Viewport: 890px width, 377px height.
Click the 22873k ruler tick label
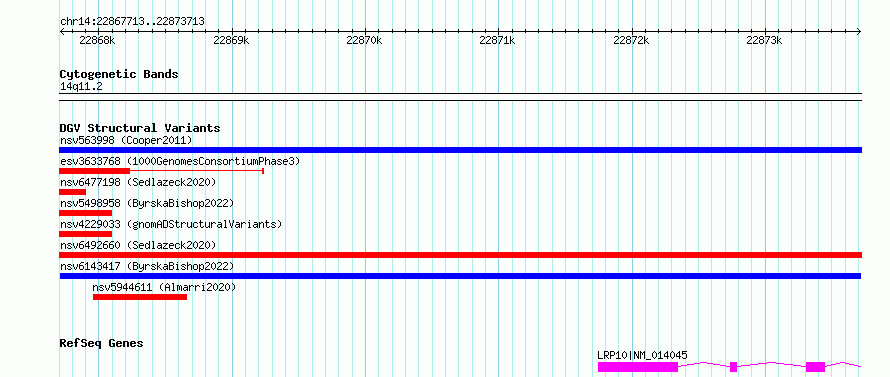764,40
